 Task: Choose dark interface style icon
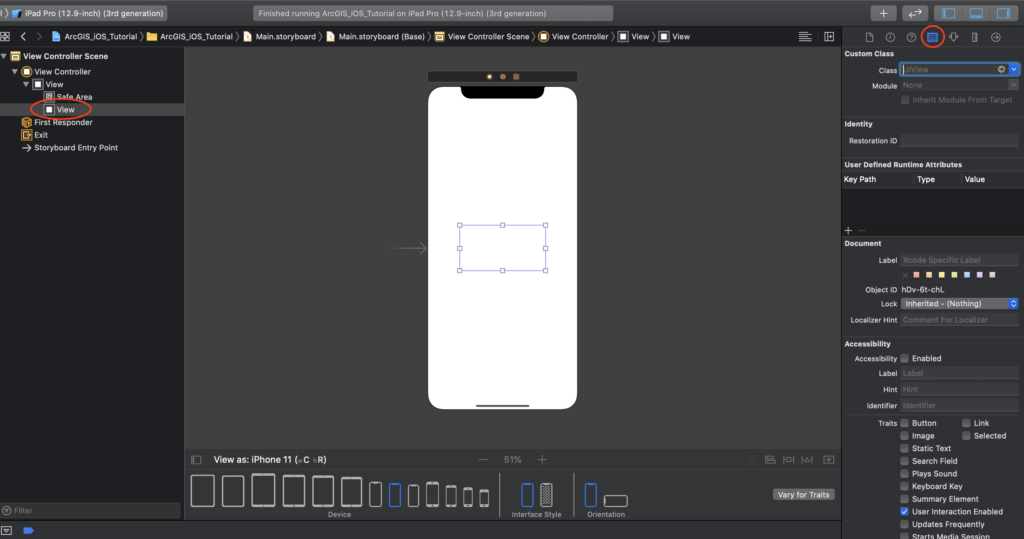(x=546, y=494)
